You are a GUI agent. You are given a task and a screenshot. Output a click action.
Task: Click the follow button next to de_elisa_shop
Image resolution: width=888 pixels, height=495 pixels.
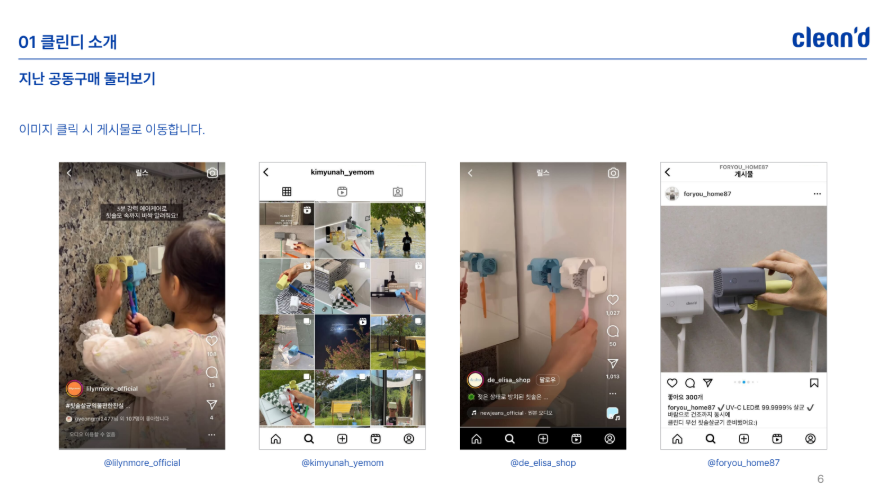click(548, 380)
